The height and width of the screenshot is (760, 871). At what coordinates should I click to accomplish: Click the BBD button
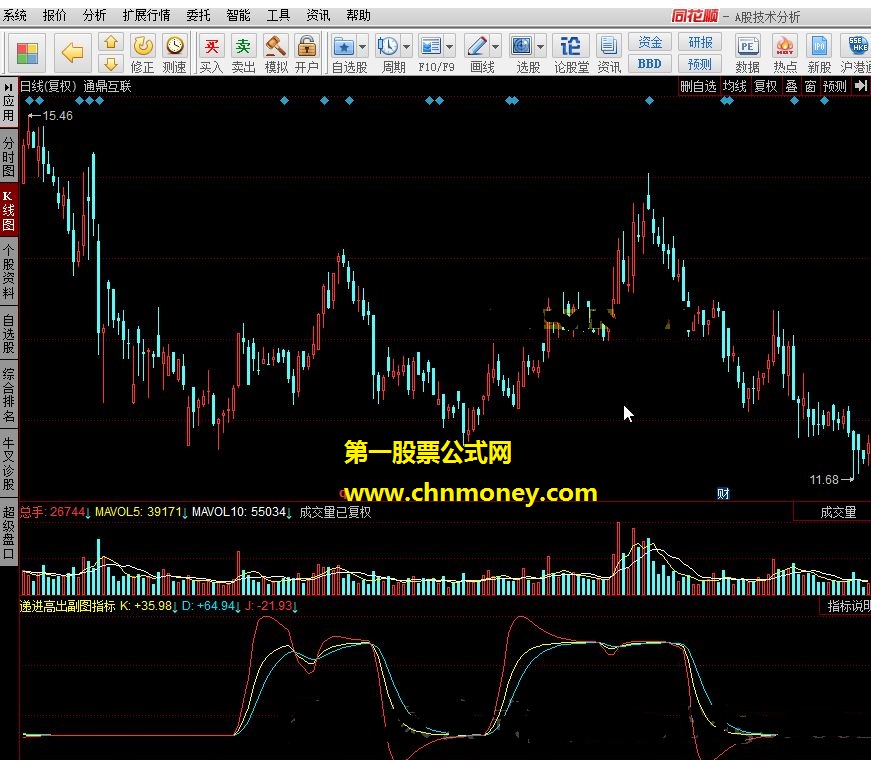(649, 64)
